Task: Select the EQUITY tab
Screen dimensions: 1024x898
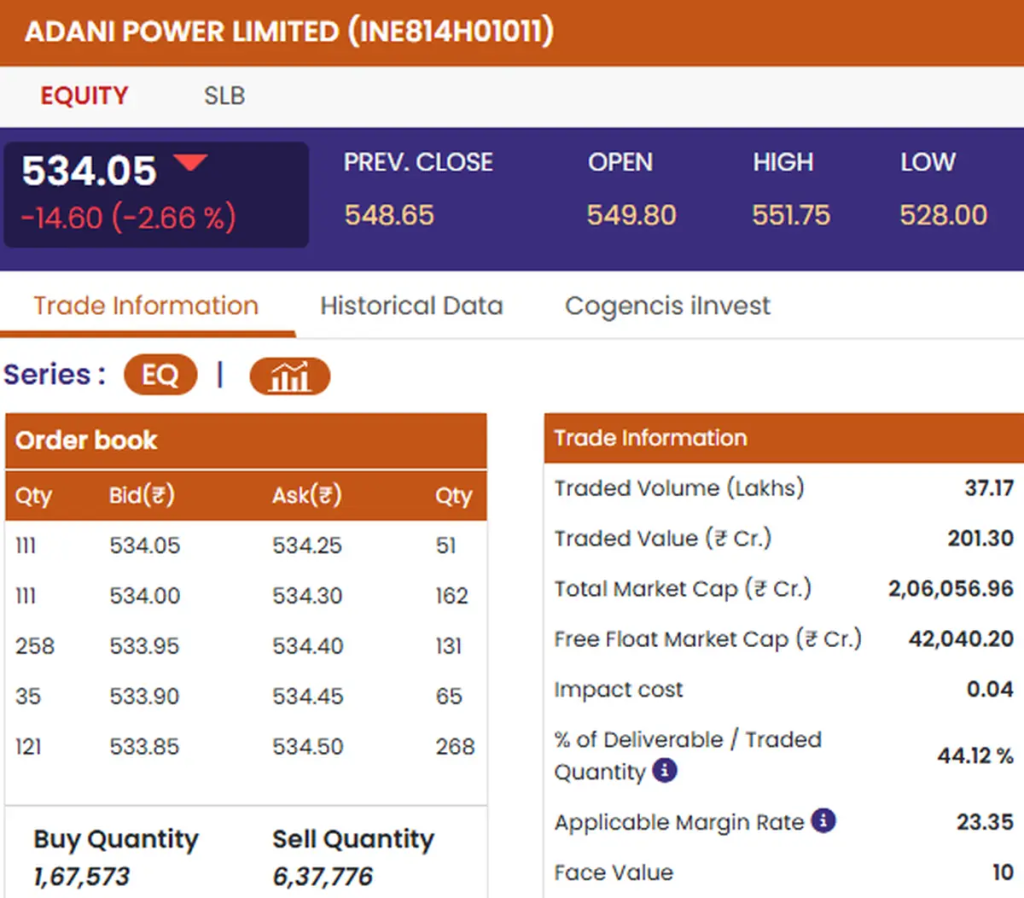Action: (84, 95)
